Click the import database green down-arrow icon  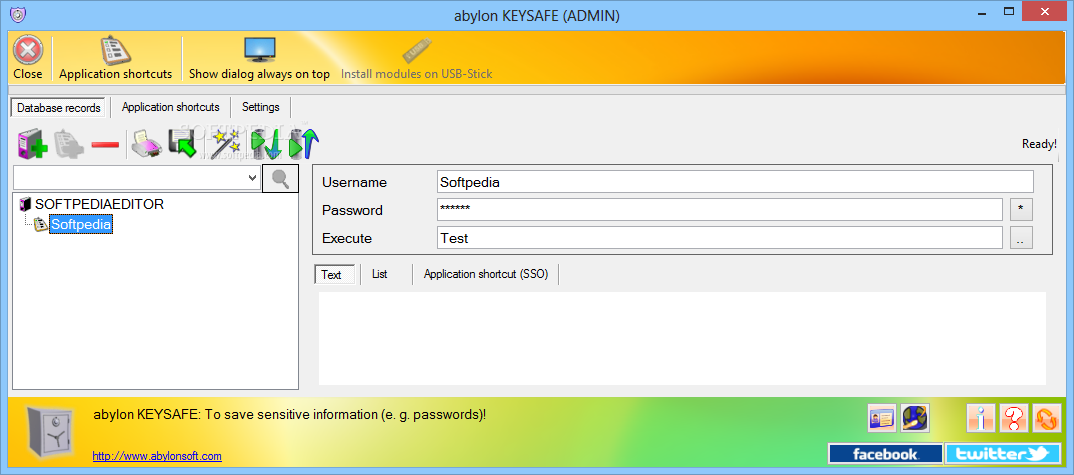click(266, 144)
